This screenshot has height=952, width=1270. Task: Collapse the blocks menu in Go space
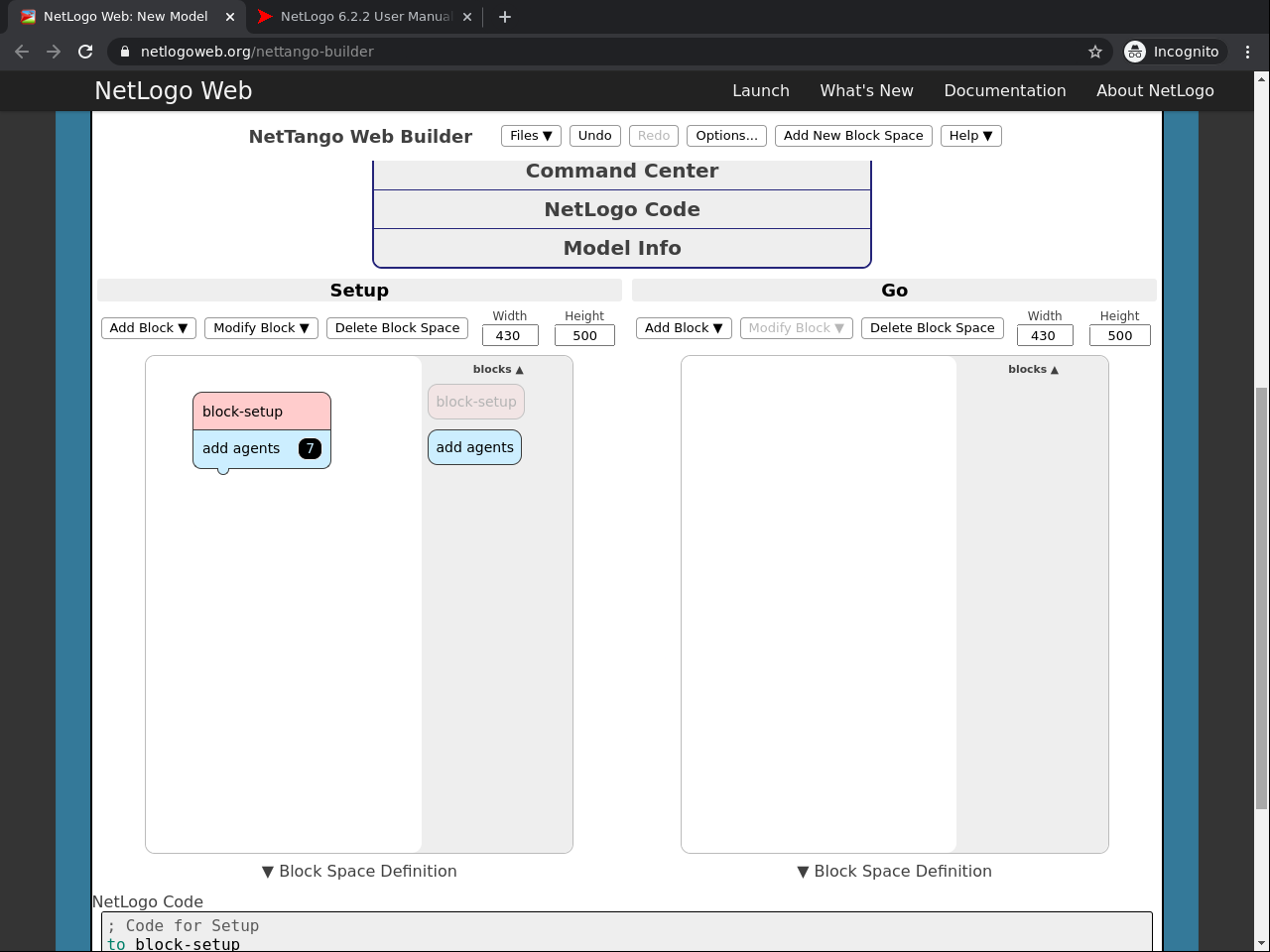[1033, 369]
